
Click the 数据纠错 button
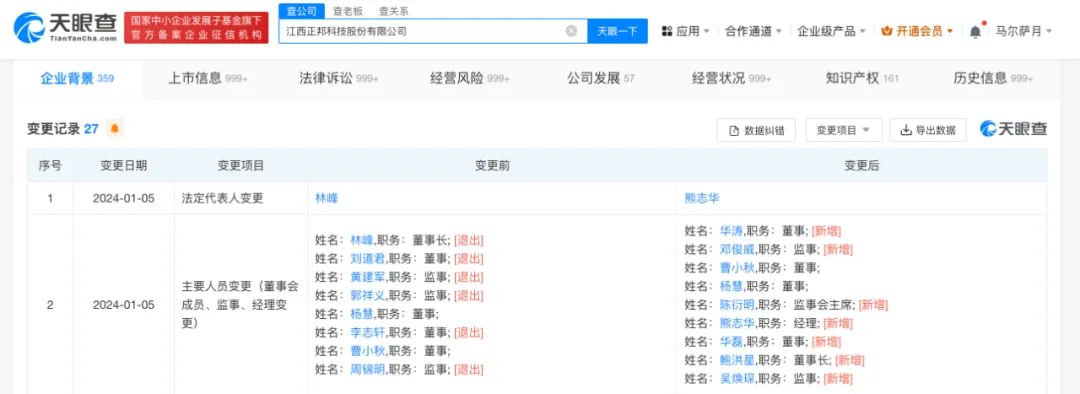click(756, 130)
